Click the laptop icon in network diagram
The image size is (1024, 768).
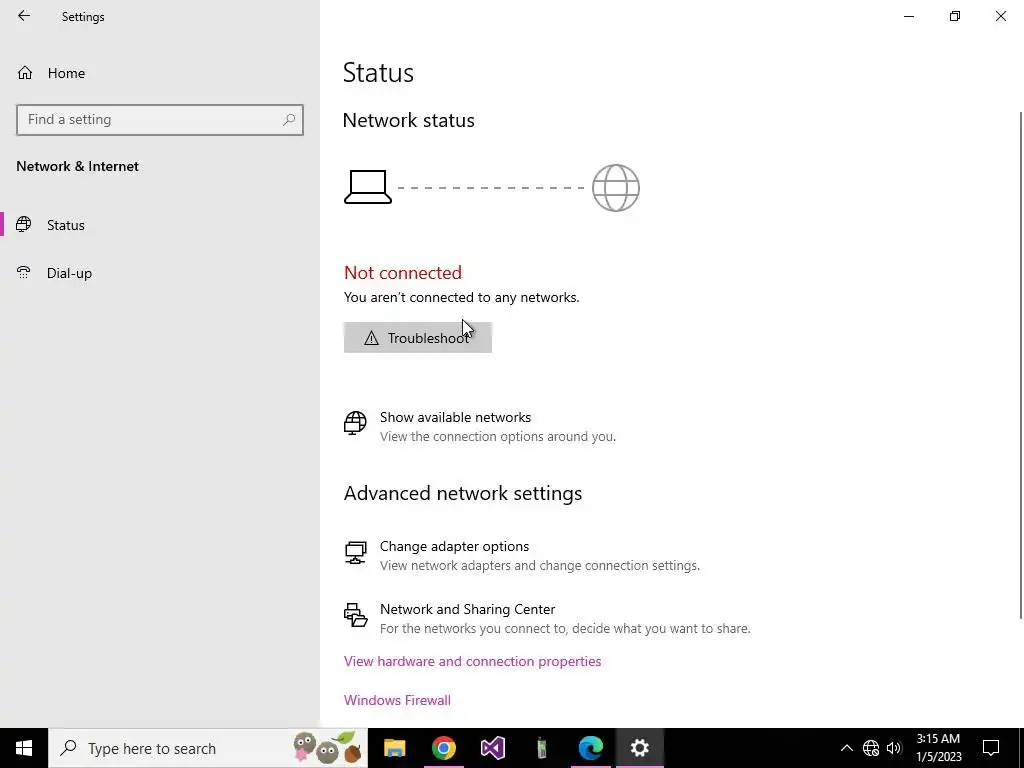coord(368,187)
